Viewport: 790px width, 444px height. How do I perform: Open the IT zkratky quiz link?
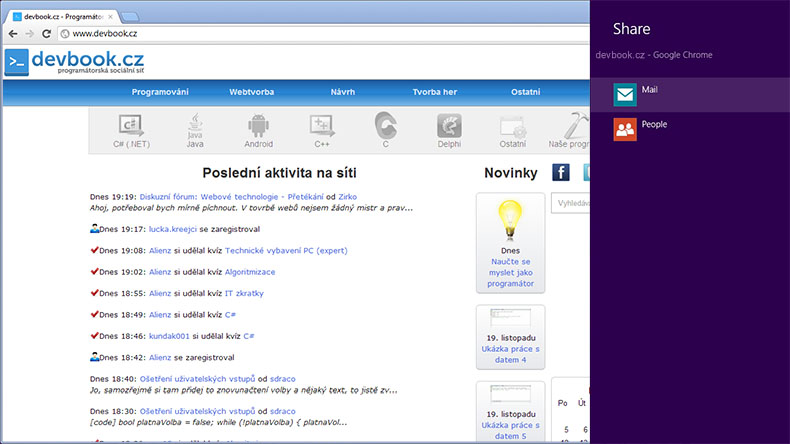[x=244, y=293]
